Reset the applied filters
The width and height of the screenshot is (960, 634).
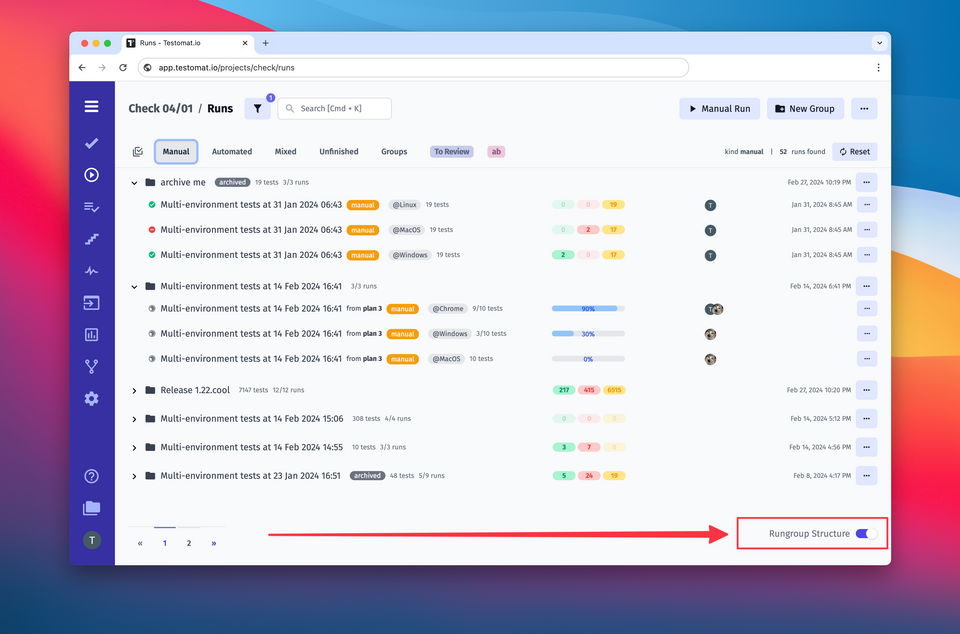pos(854,152)
